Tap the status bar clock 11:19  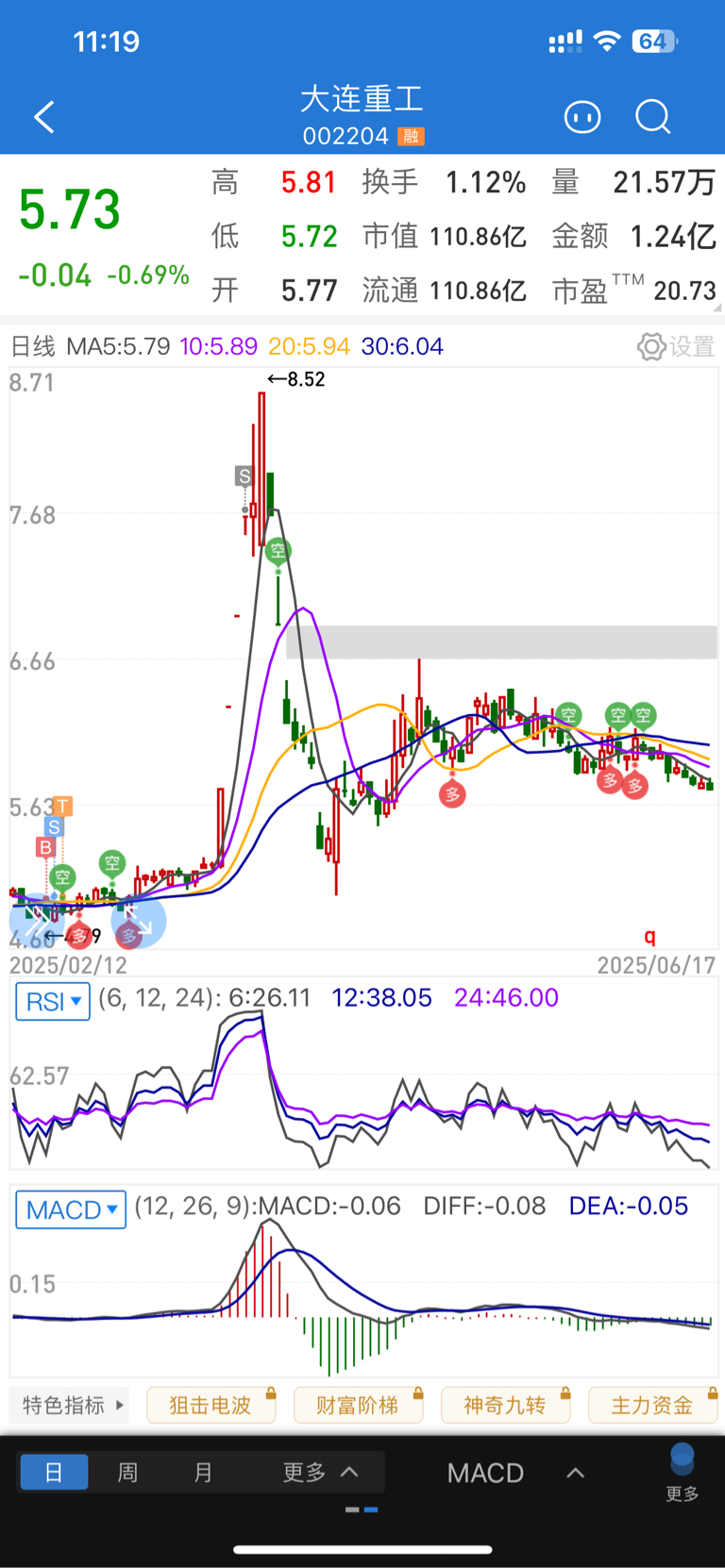107,42
